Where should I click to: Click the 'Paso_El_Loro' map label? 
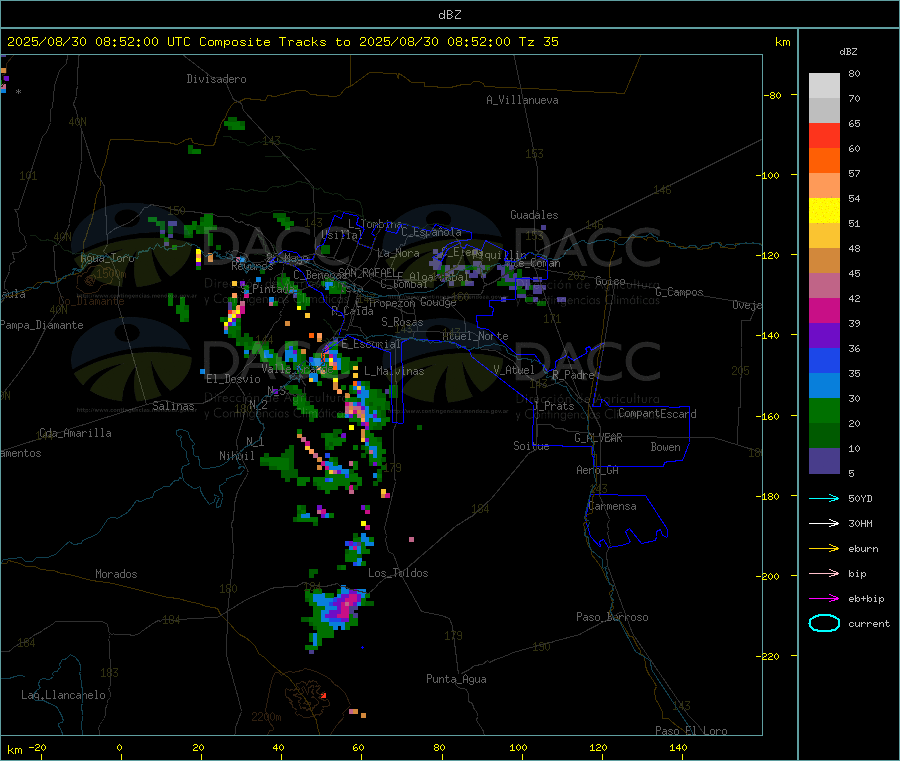692,731
